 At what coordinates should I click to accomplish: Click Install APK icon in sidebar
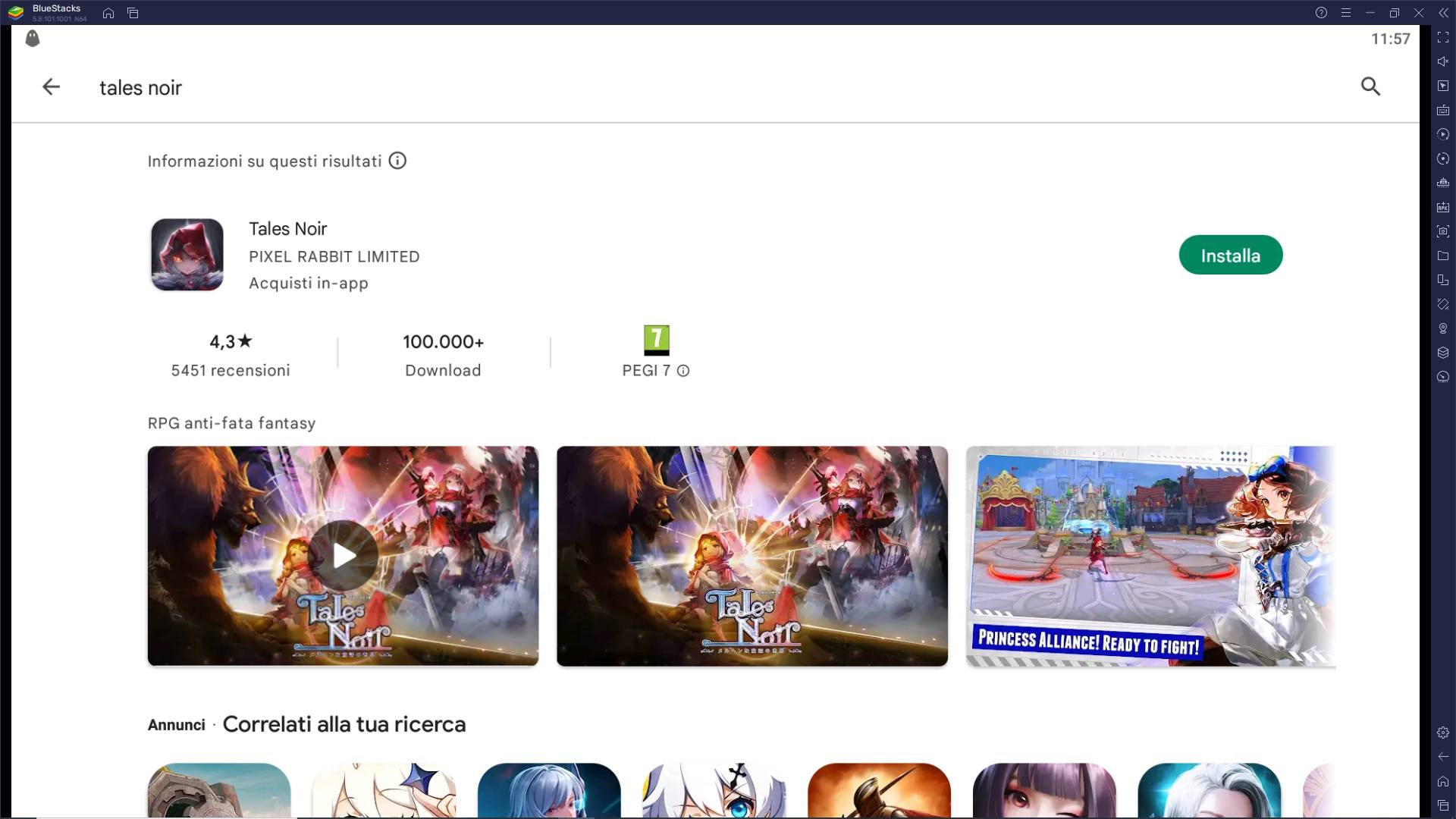point(1442,207)
